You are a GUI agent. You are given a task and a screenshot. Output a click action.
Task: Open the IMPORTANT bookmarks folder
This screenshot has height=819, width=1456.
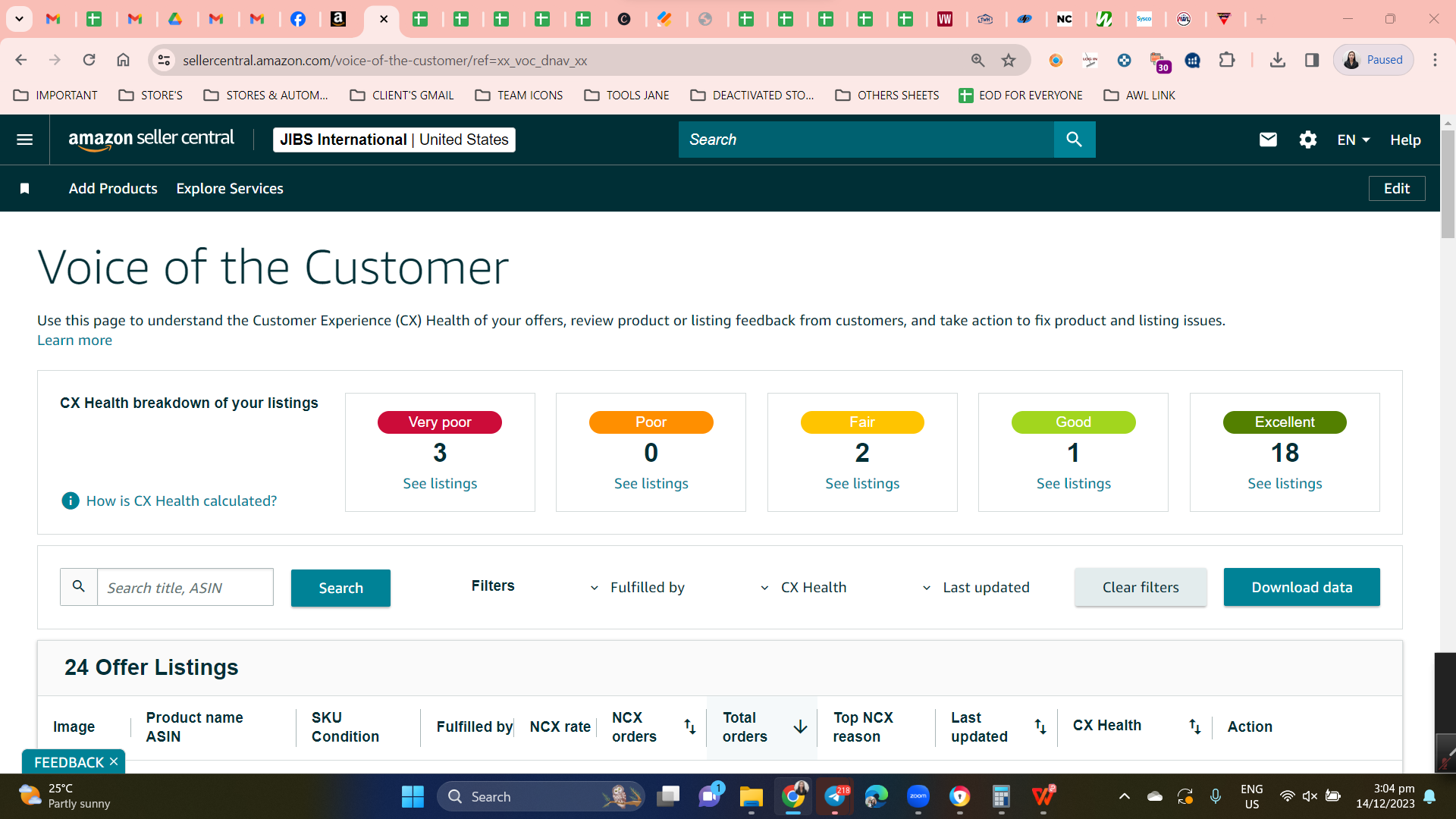56,96
